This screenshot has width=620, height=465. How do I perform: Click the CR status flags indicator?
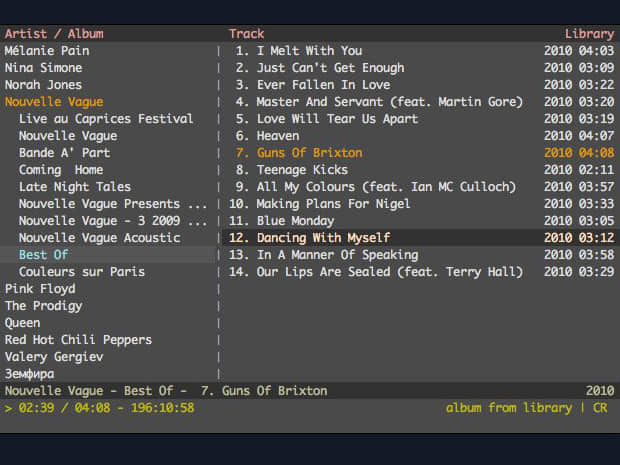[600, 408]
